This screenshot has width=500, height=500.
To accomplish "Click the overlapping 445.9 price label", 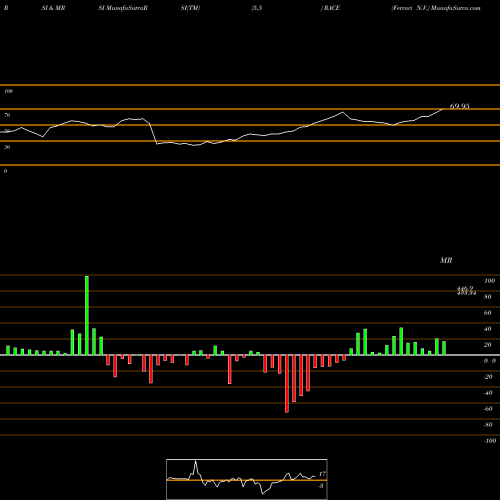I will click(465, 288).
